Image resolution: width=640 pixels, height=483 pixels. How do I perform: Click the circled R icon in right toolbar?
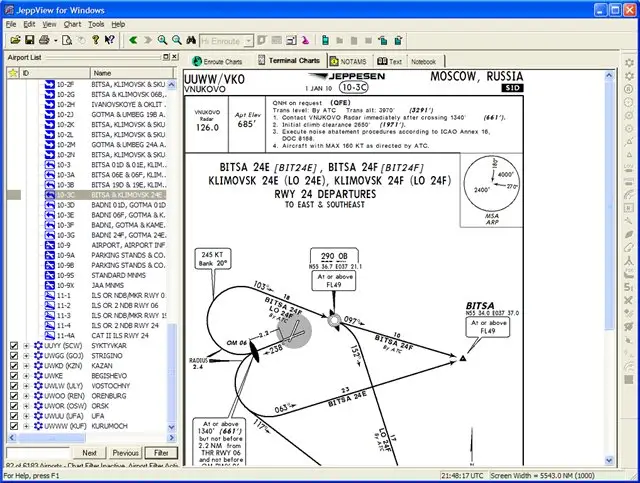(x=629, y=89)
